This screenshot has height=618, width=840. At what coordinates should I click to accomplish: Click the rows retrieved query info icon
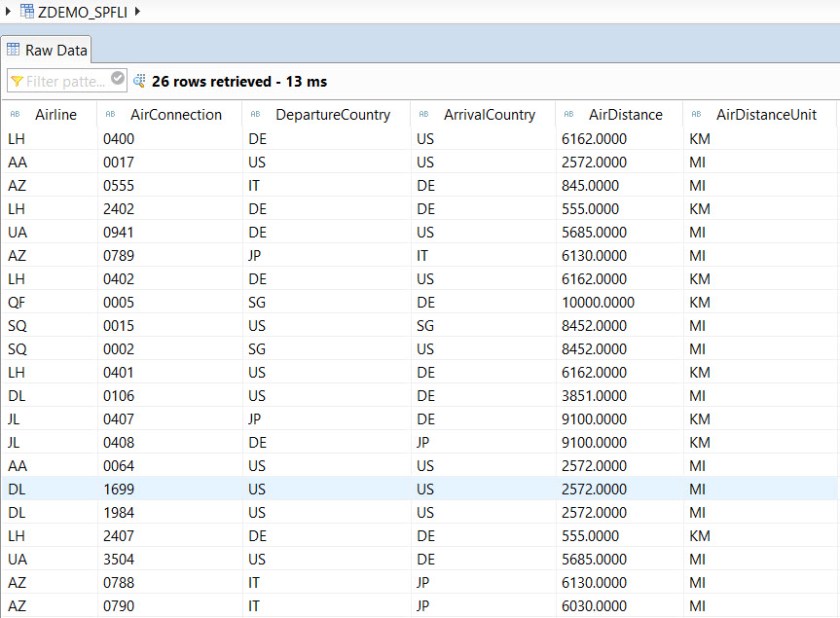point(139,81)
